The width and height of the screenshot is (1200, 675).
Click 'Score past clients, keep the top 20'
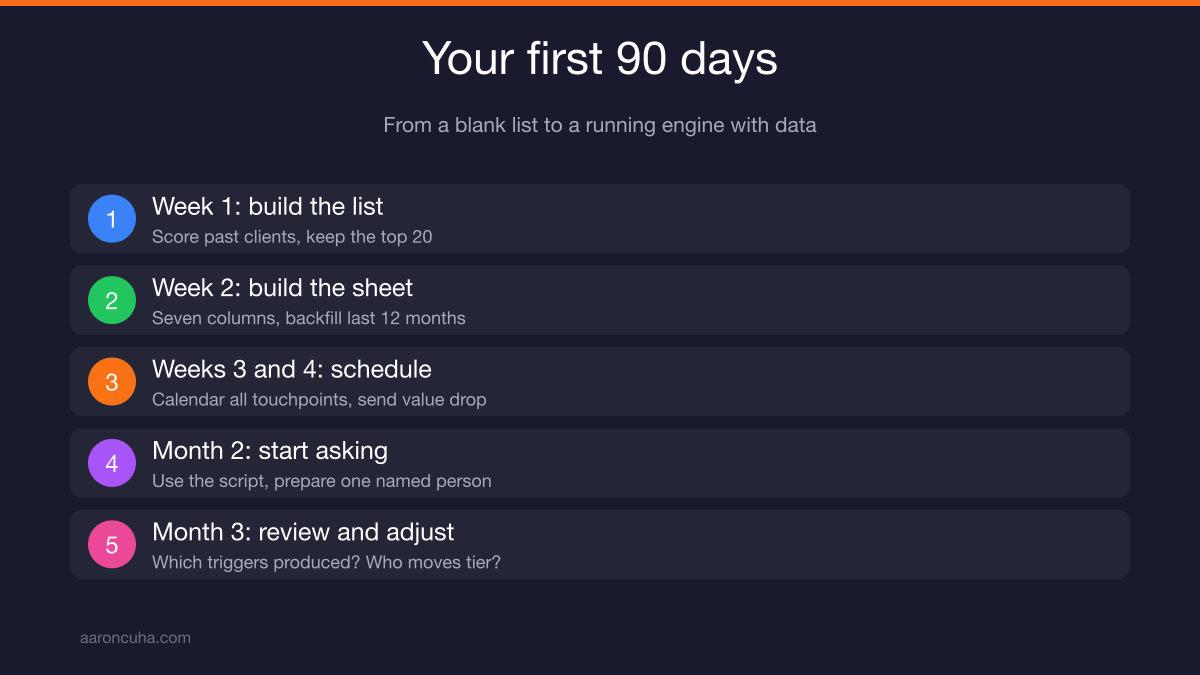(292, 237)
